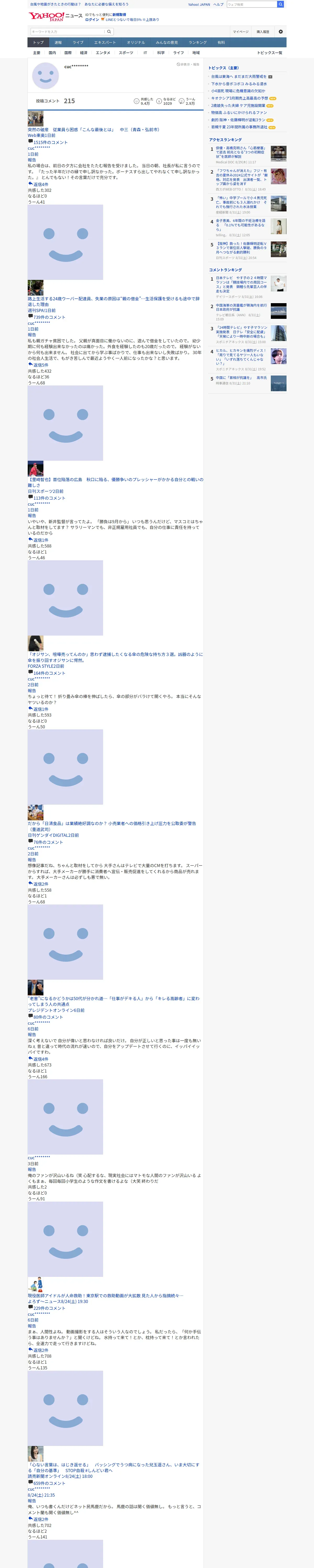Screen dimensions: 314x1568
Task: Open the 経済 category
Action: 83,53
